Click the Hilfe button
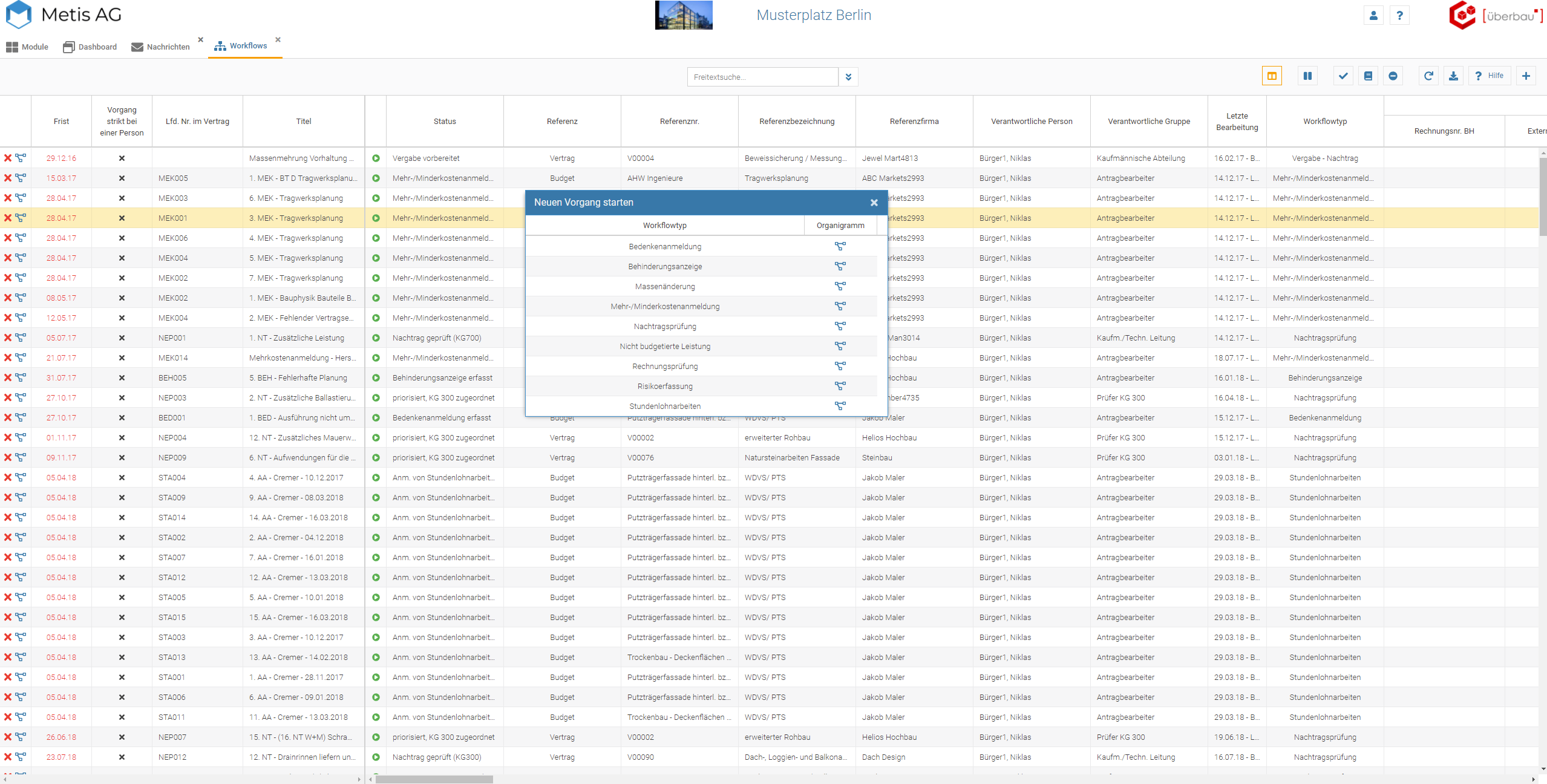The image size is (1547, 784). pos(1490,76)
